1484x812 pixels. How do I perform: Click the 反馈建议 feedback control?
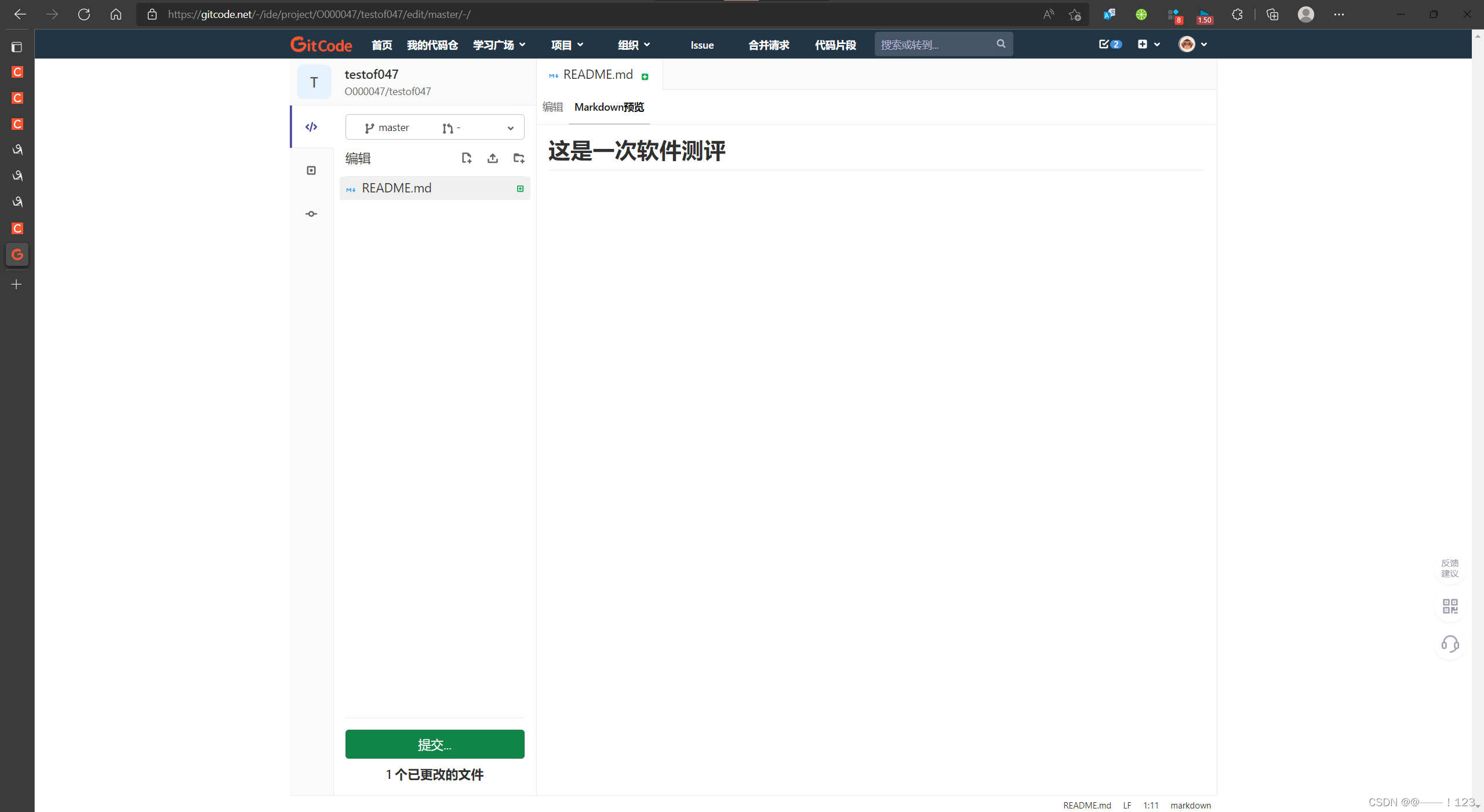[1449, 567]
